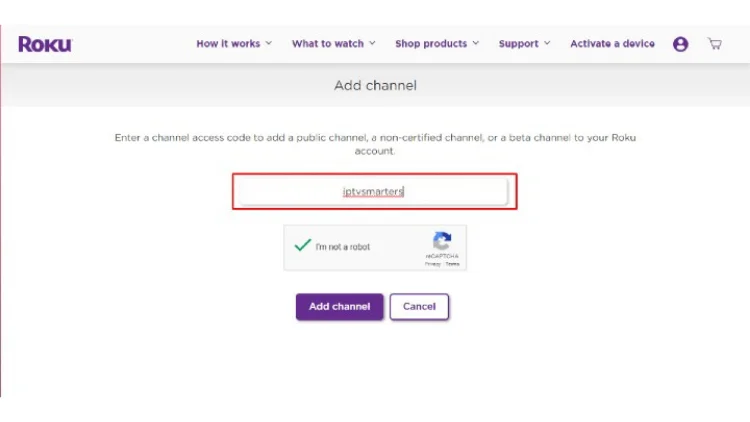Expand the chevron beside What to watch
750x422 pixels.
372,44
